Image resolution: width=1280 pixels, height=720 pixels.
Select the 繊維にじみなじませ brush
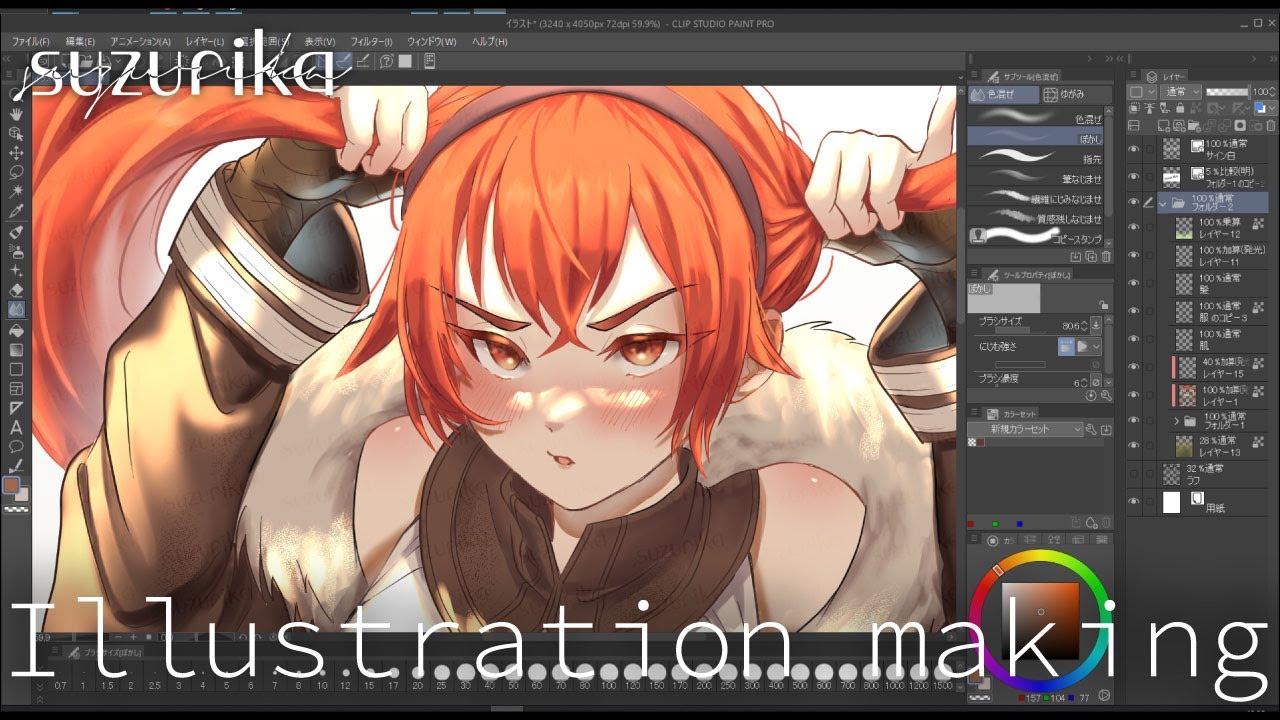click(1036, 198)
